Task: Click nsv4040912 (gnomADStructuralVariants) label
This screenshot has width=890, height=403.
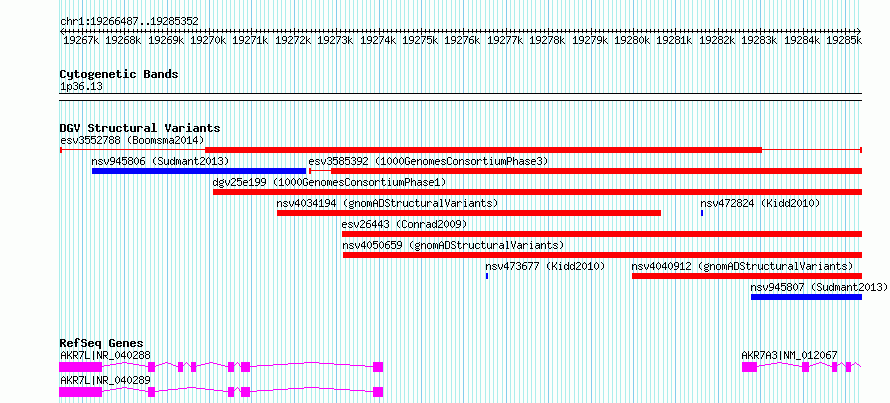Action: tap(742, 266)
